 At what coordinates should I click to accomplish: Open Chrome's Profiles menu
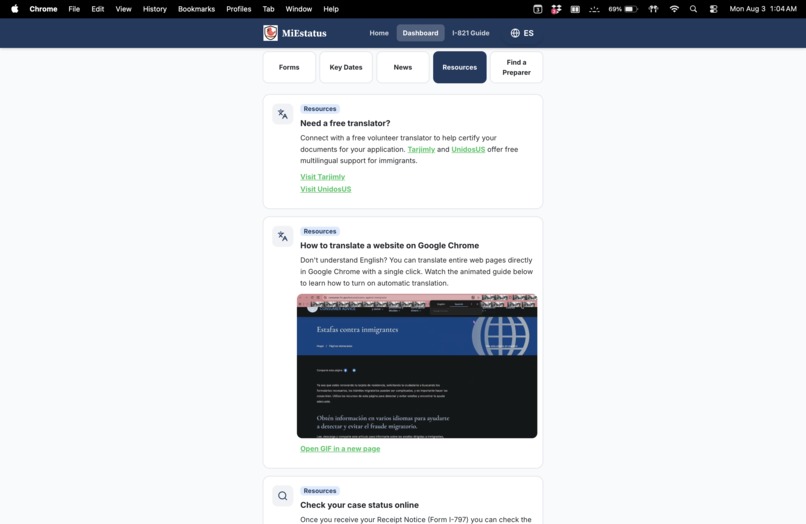point(239,9)
